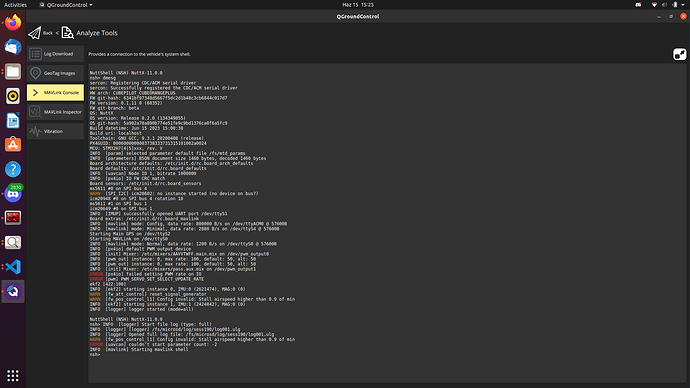This screenshot has width=690, height=388.
Task: Show Applications grid button
Action: [x=13, y=375]
